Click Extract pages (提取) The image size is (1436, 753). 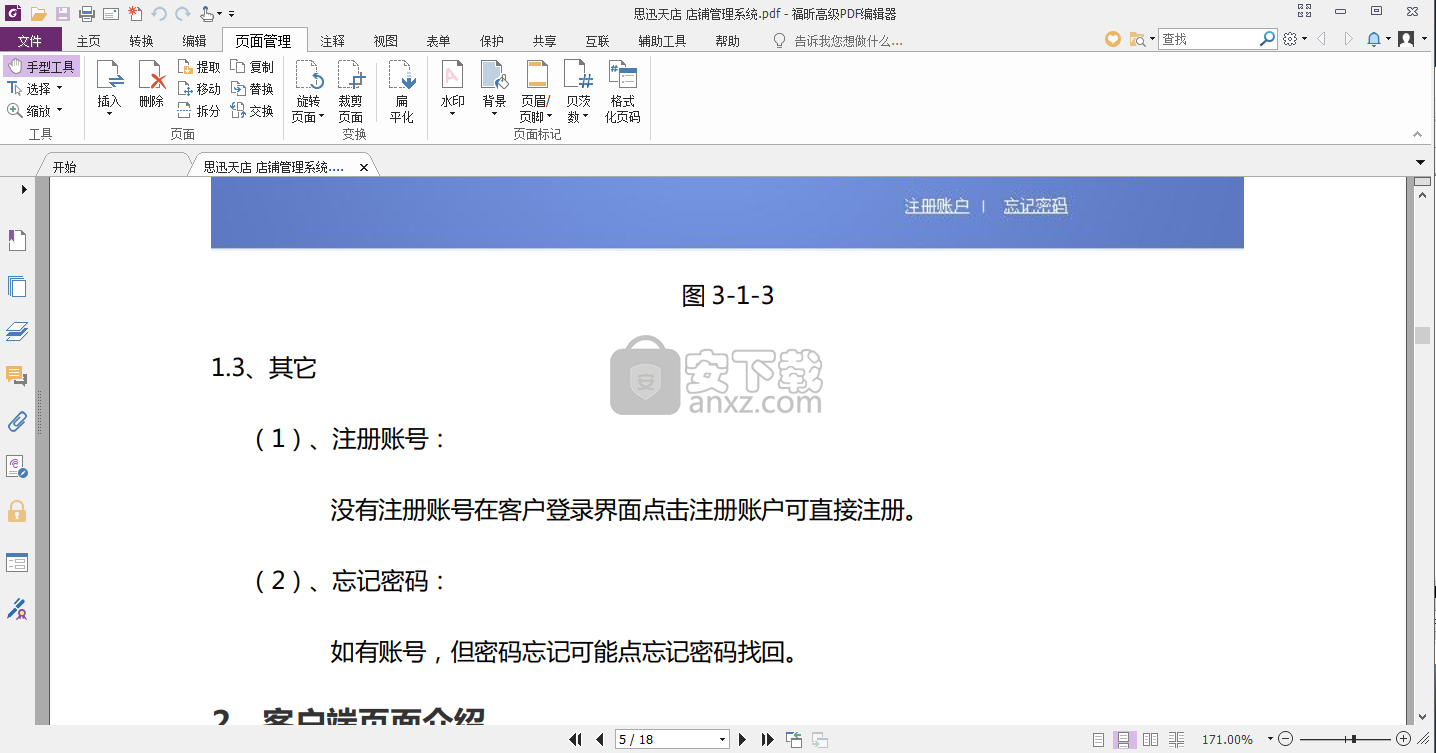point(199,67)
